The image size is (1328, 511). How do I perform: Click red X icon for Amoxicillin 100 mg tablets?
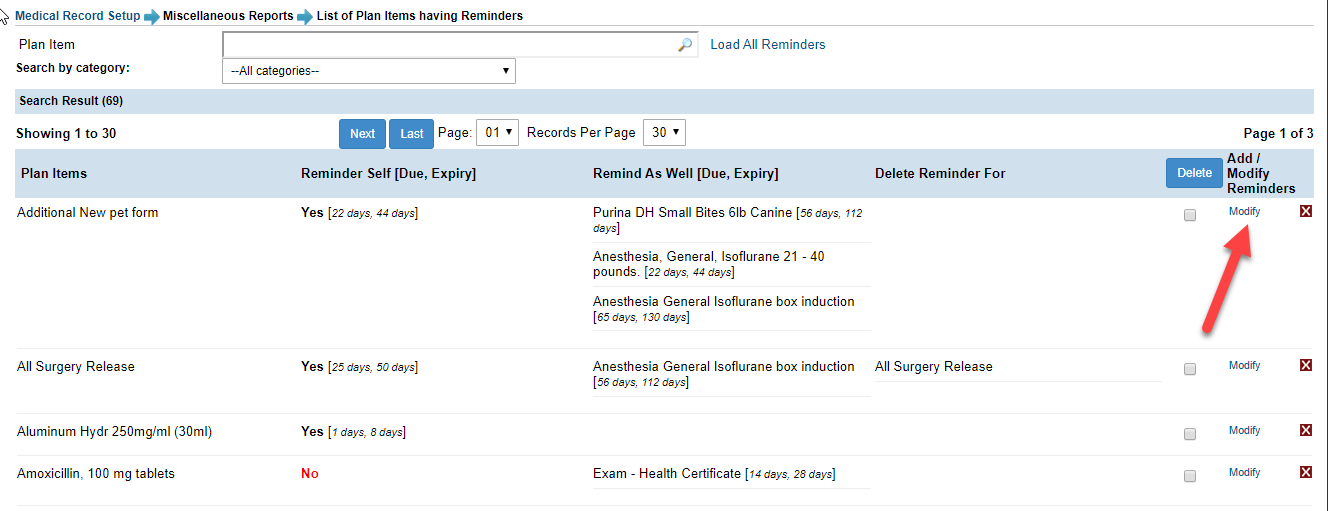click(1305, 472)
